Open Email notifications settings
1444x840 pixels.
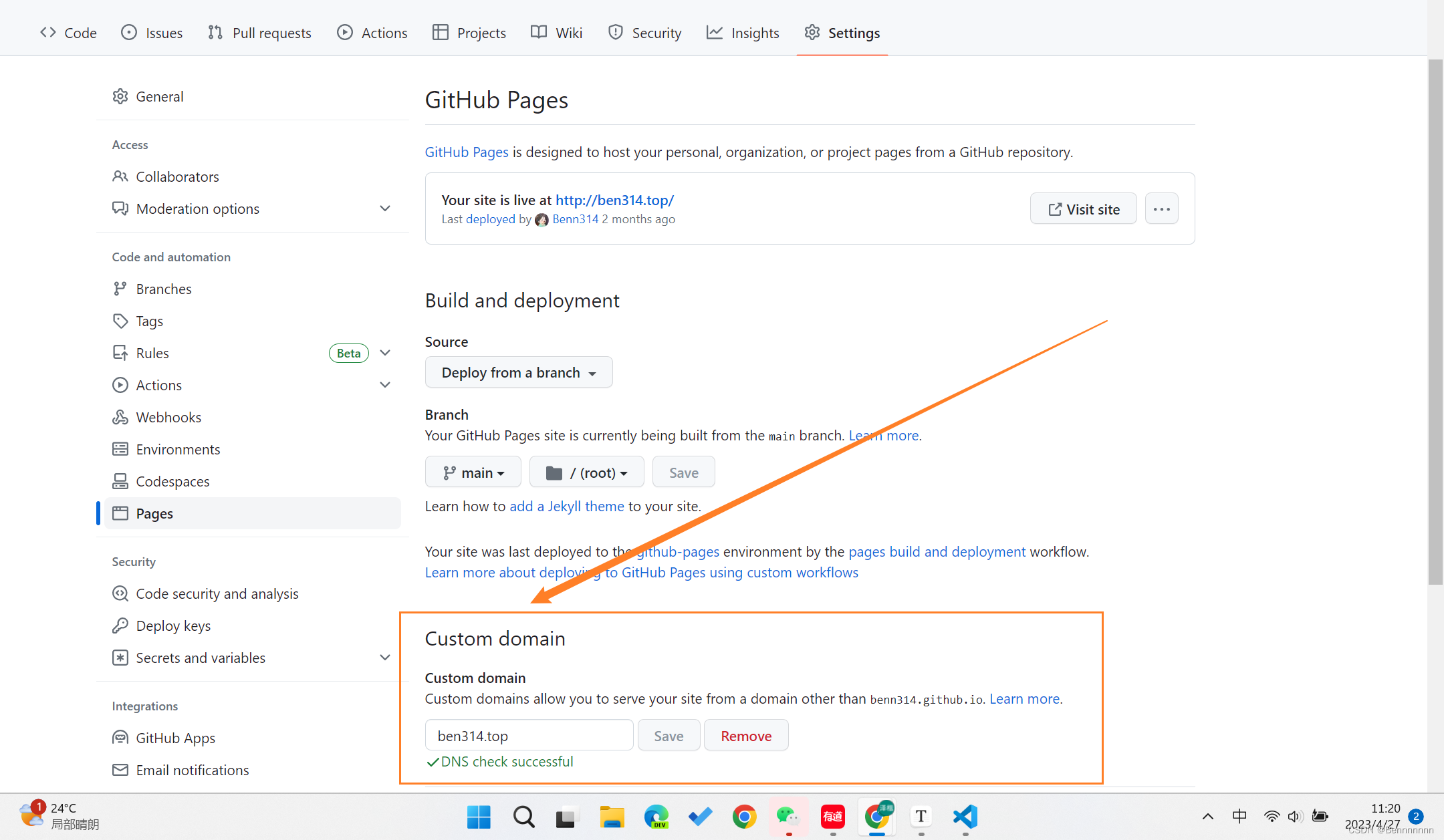[253, 770]
